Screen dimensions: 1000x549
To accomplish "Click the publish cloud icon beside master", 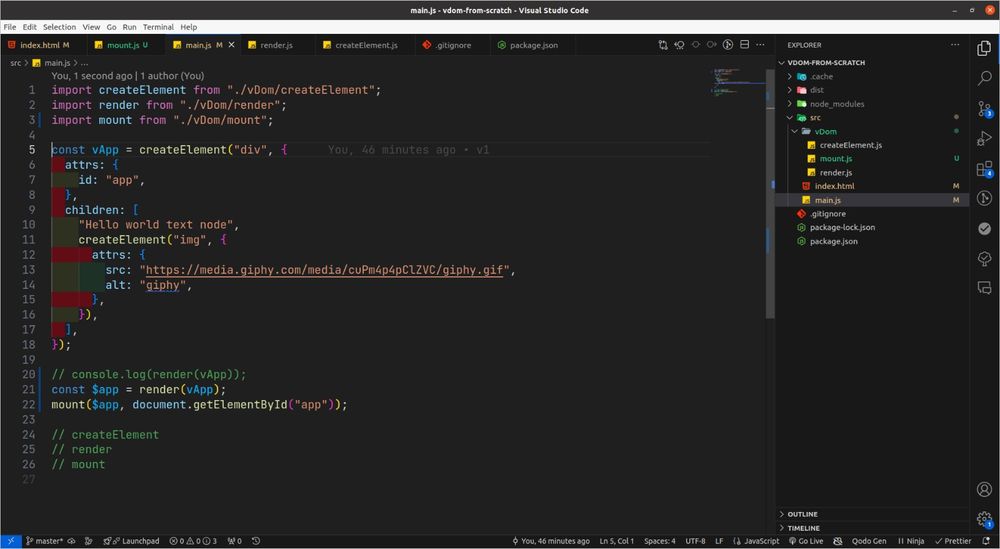I will coord(71,541).
